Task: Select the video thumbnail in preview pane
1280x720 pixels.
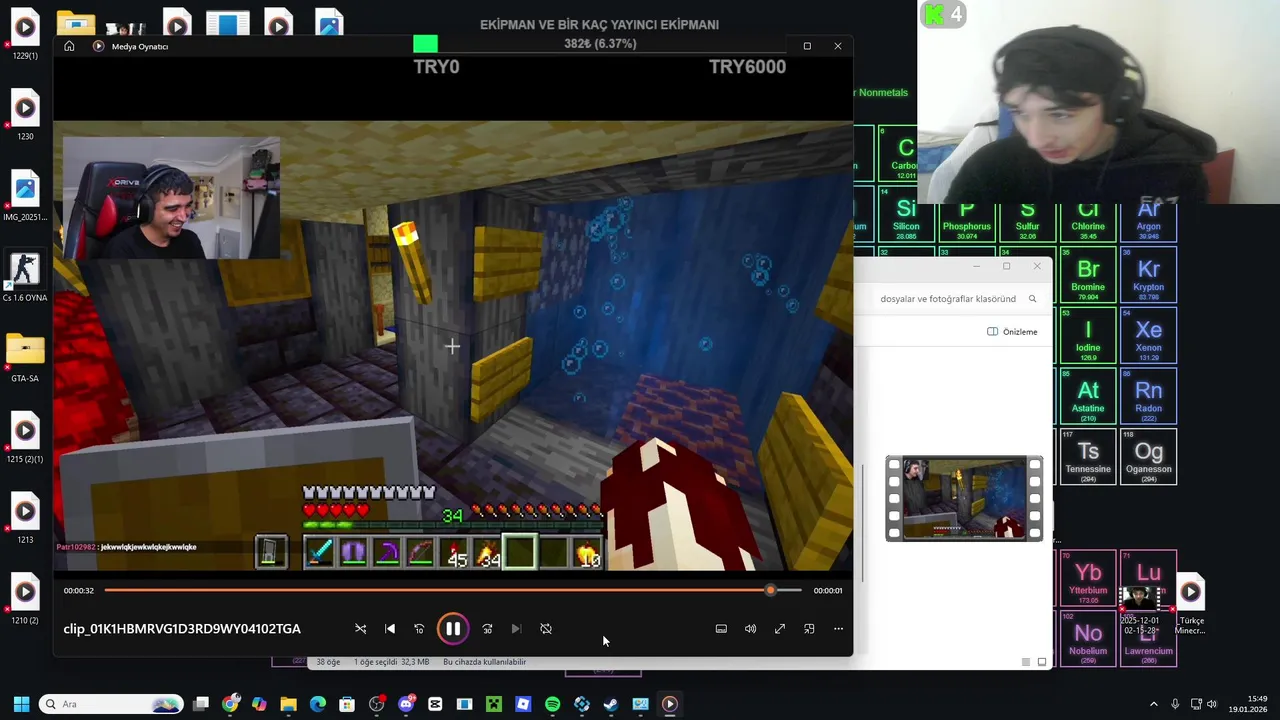Action: click(964, 498)
